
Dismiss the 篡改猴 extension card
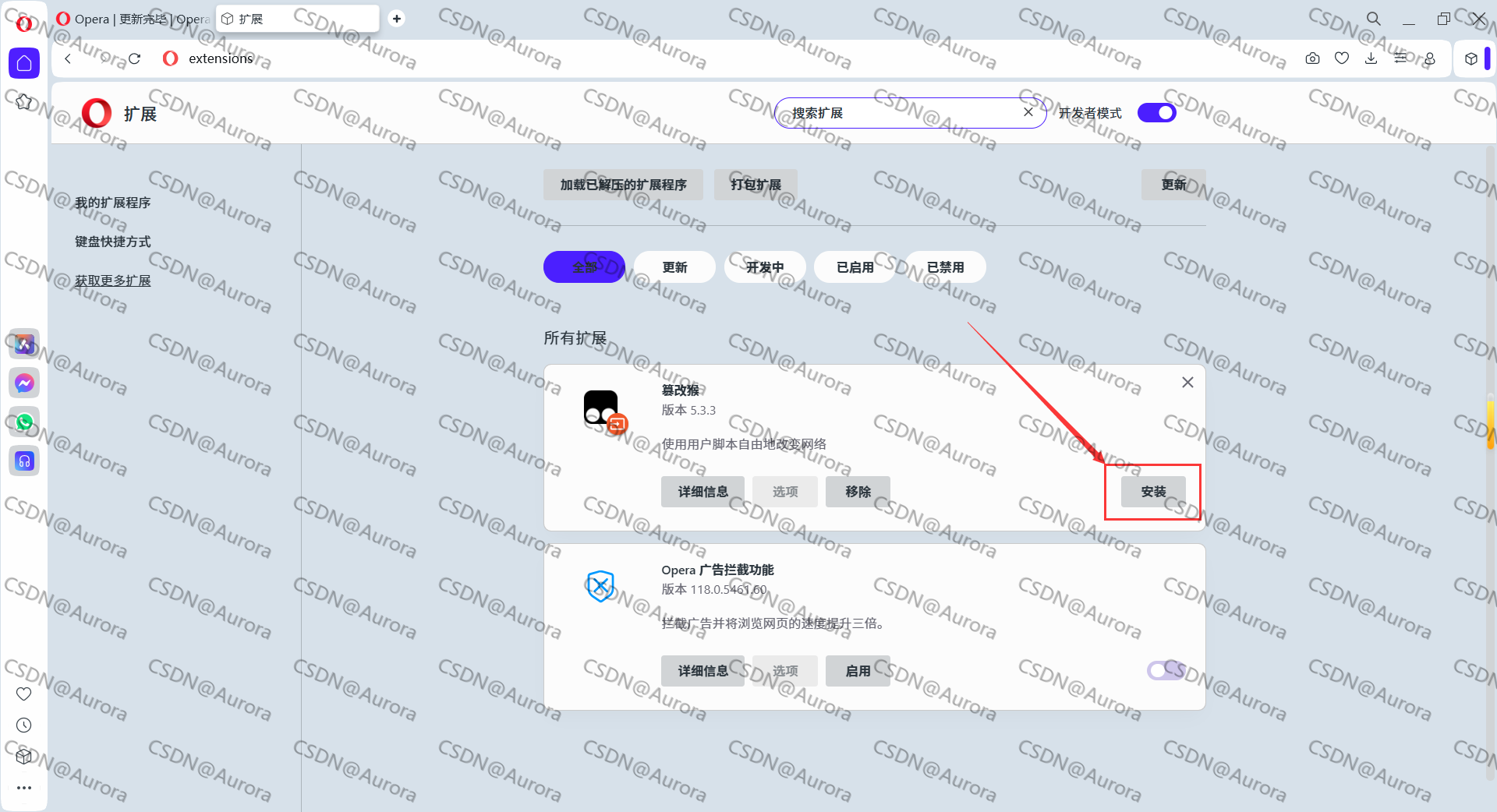[x=1187, y=382]
